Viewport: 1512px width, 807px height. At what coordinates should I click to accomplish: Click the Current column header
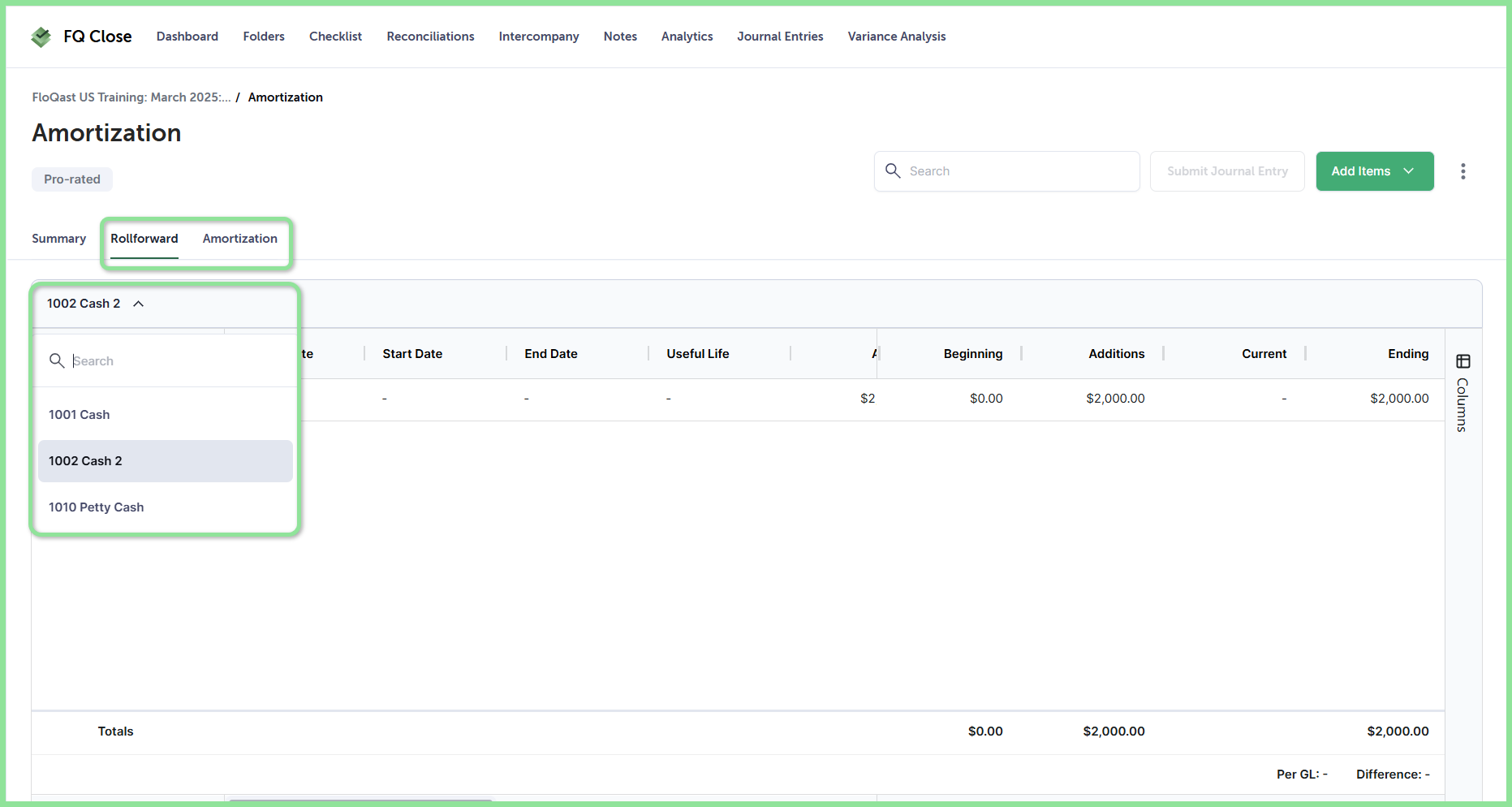[1264, 354]
